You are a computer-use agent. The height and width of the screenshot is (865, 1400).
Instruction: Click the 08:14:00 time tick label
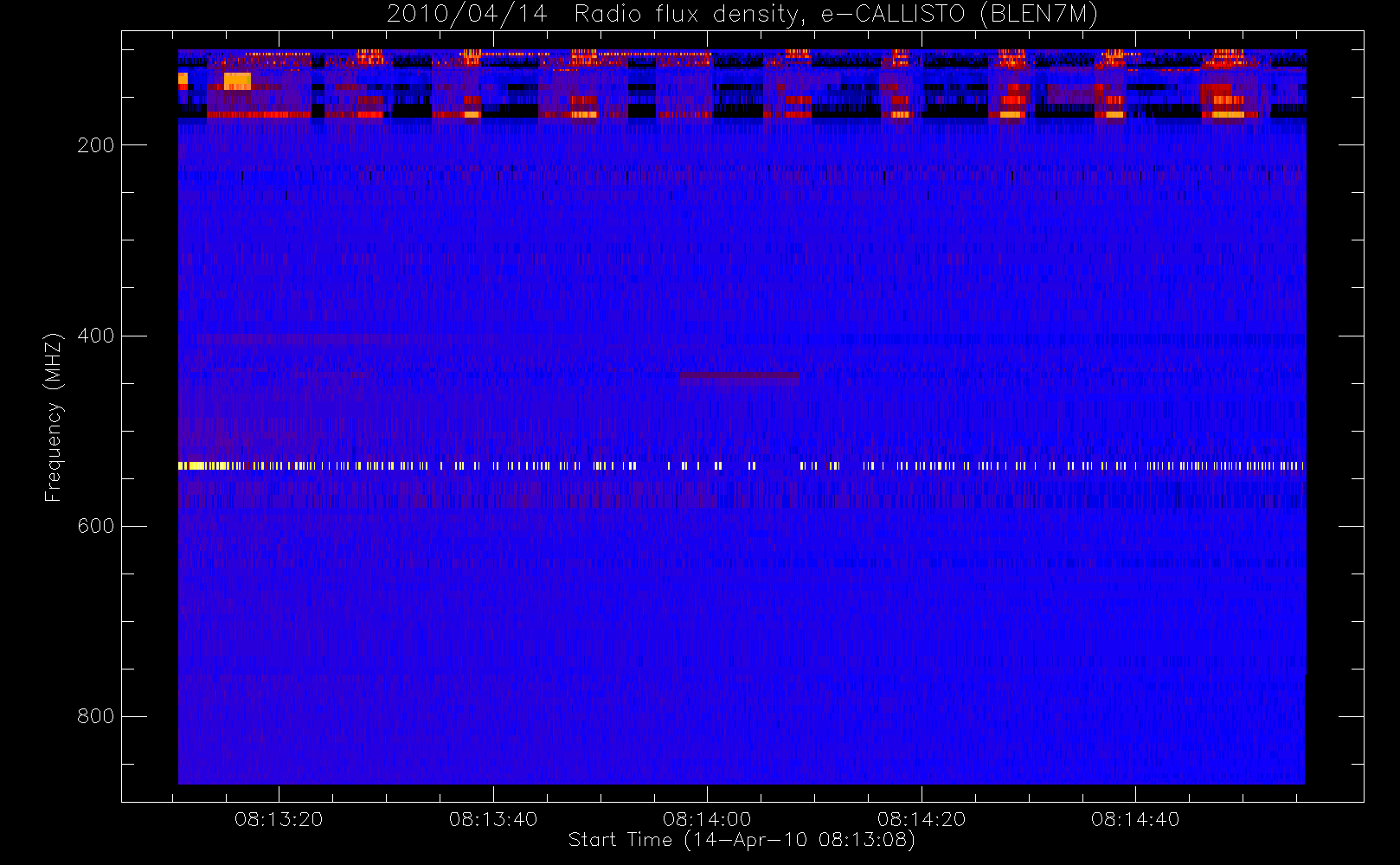[707, 819]
